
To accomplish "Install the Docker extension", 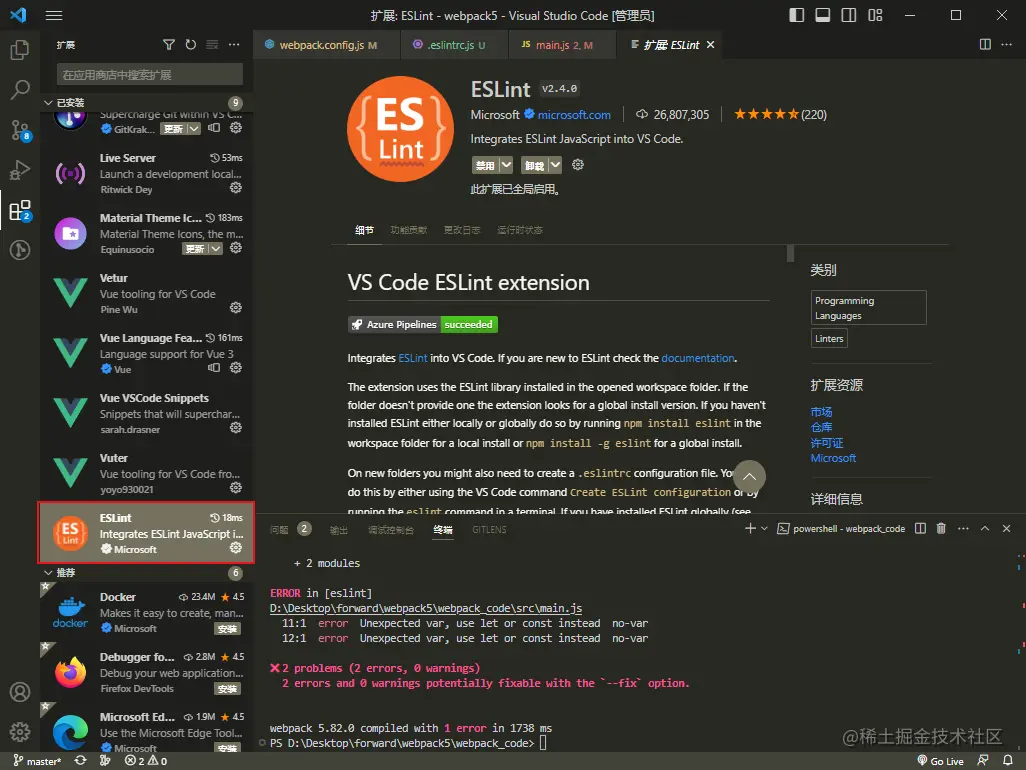I will (x=227, y=629).
